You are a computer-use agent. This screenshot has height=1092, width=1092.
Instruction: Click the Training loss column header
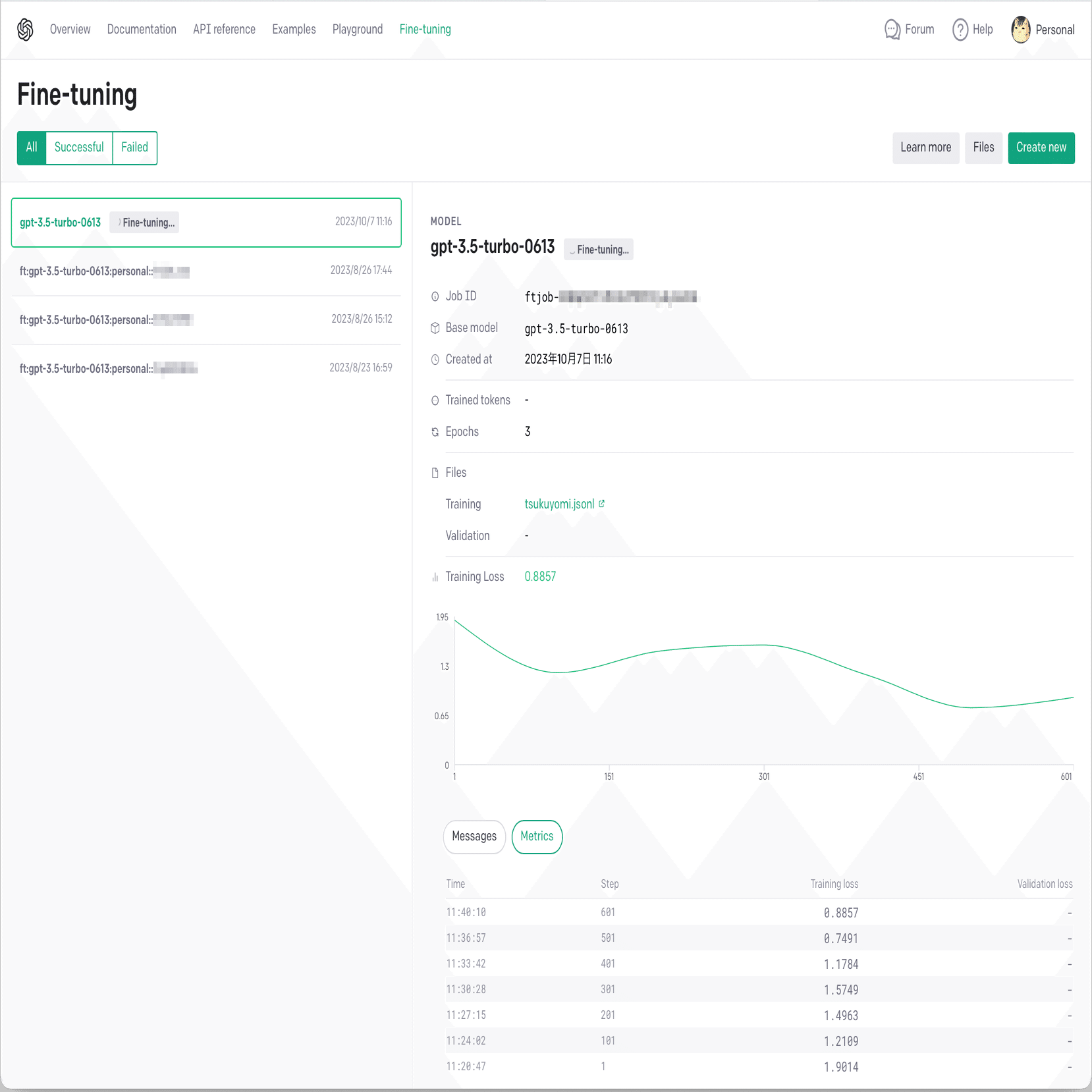pyautogui.click(x=834, y=885)
